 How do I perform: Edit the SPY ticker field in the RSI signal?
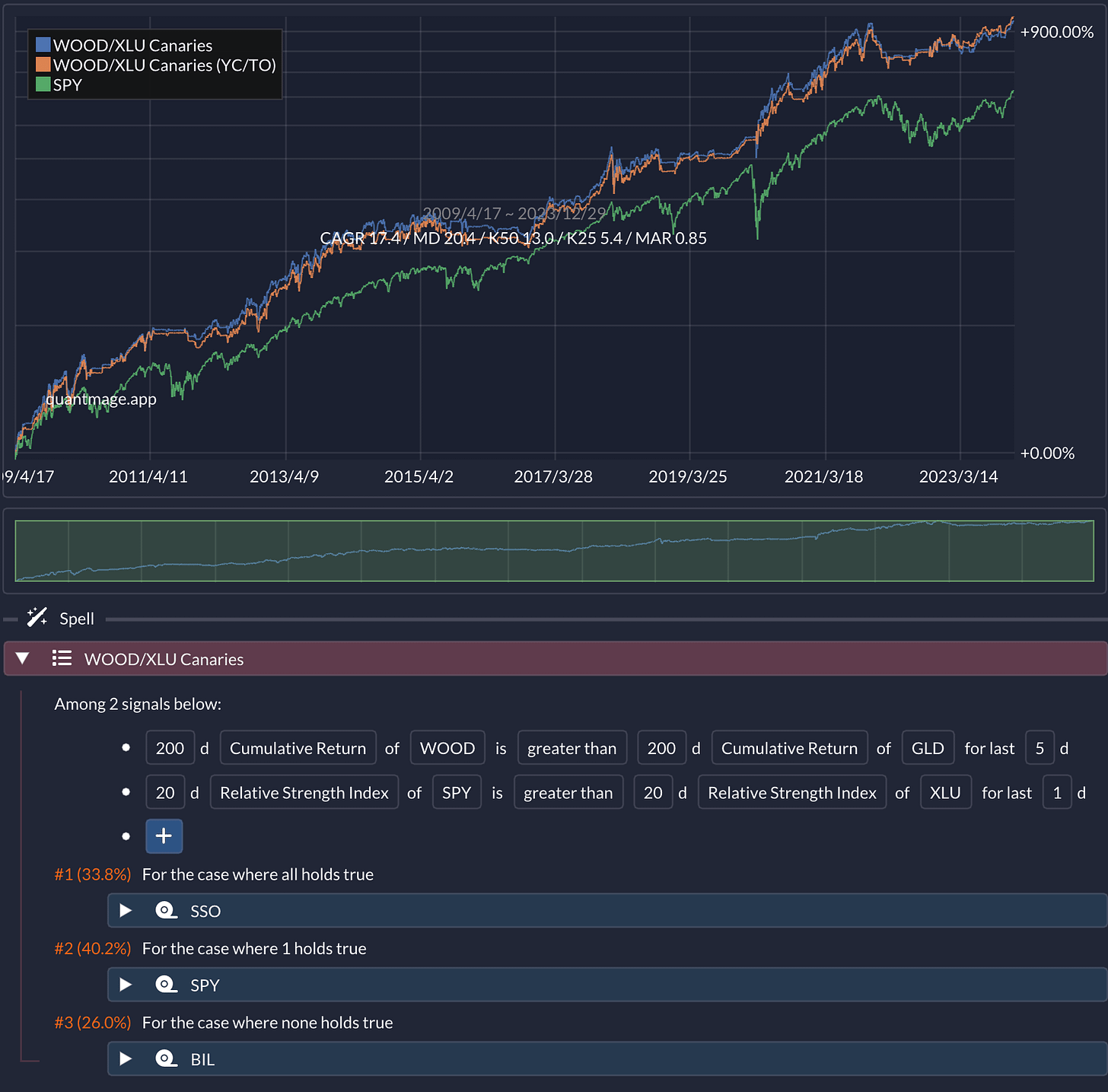[457, 792]
